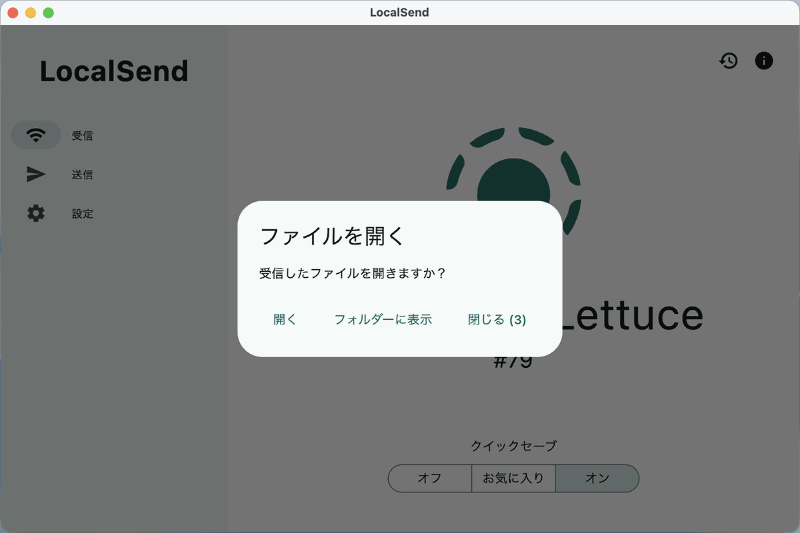Image resolution: width=800 pixels, height=533 pixels.
Task: Set quick save to お気に入り
Action: 513,478
